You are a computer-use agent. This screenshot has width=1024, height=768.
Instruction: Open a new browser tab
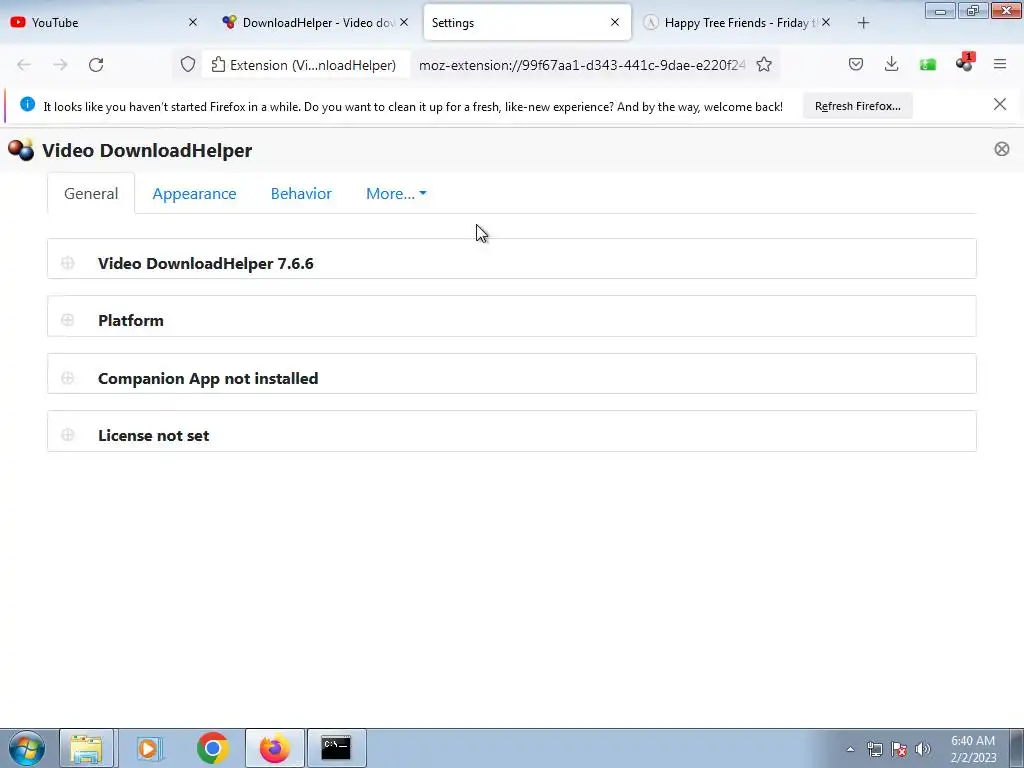tap(863, 23)
